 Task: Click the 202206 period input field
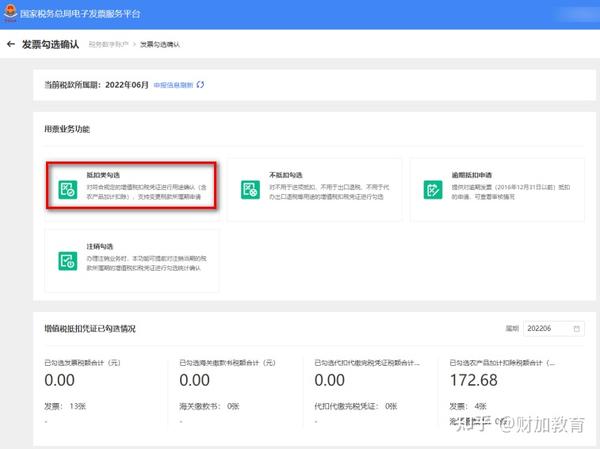point(554,328)
